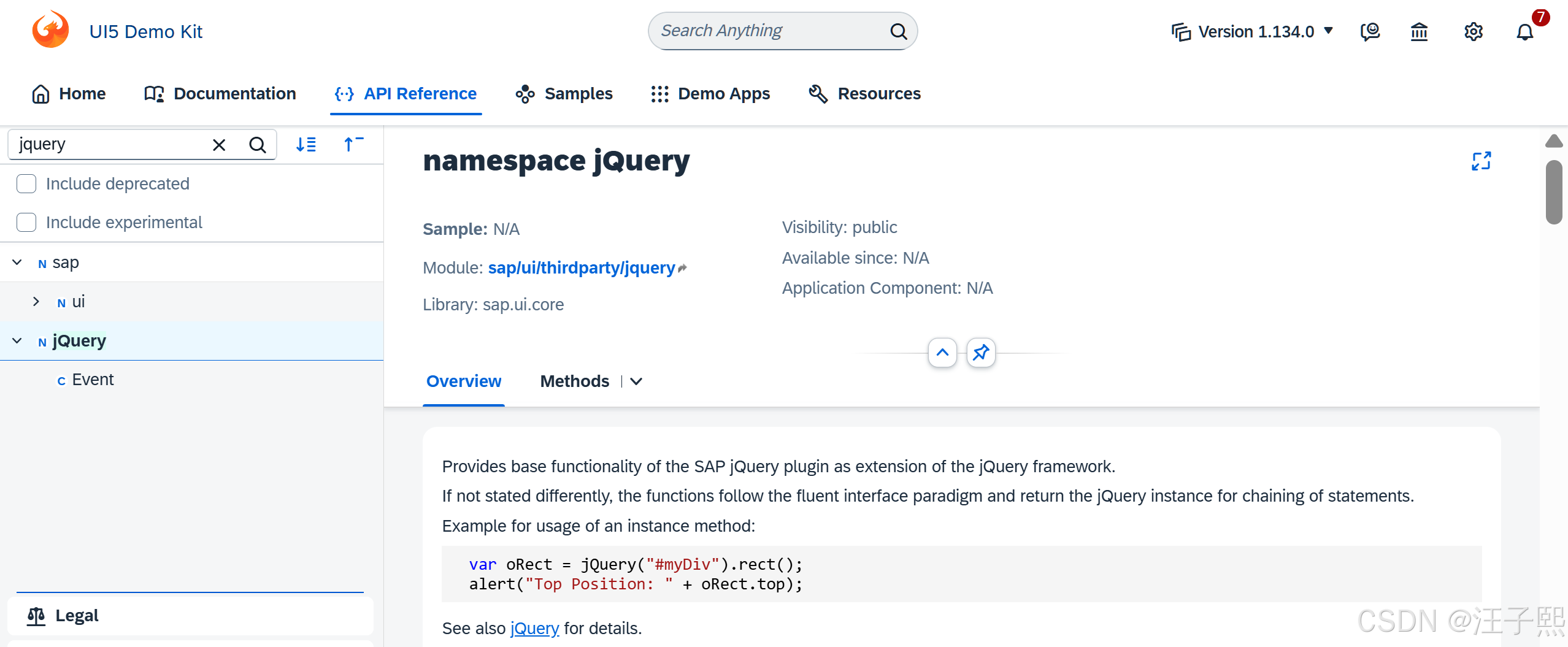Screen dimensions: 1568x647
Task: Follow the jQuery link in See also
Action: click(534, 629)
